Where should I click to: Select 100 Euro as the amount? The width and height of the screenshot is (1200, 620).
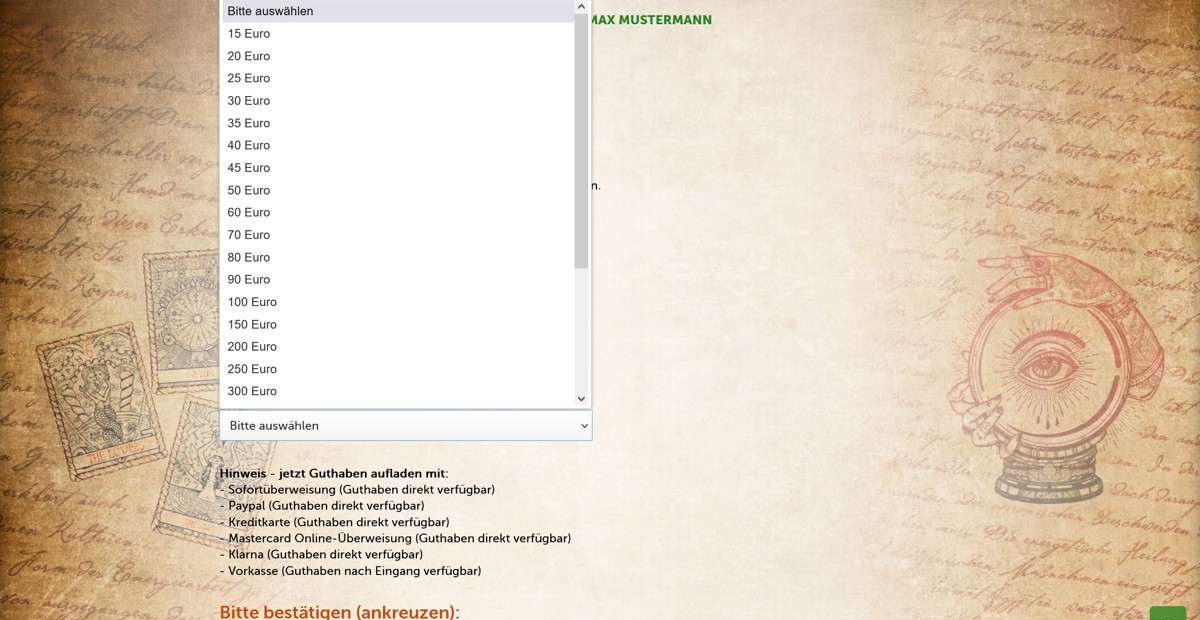252,302
